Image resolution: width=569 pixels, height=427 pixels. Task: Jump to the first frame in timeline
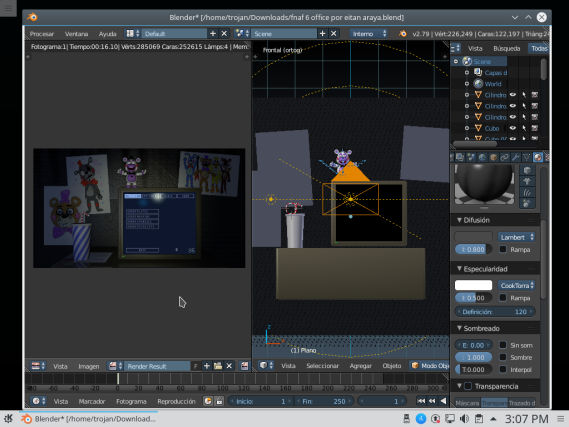[x=421, y=401]
